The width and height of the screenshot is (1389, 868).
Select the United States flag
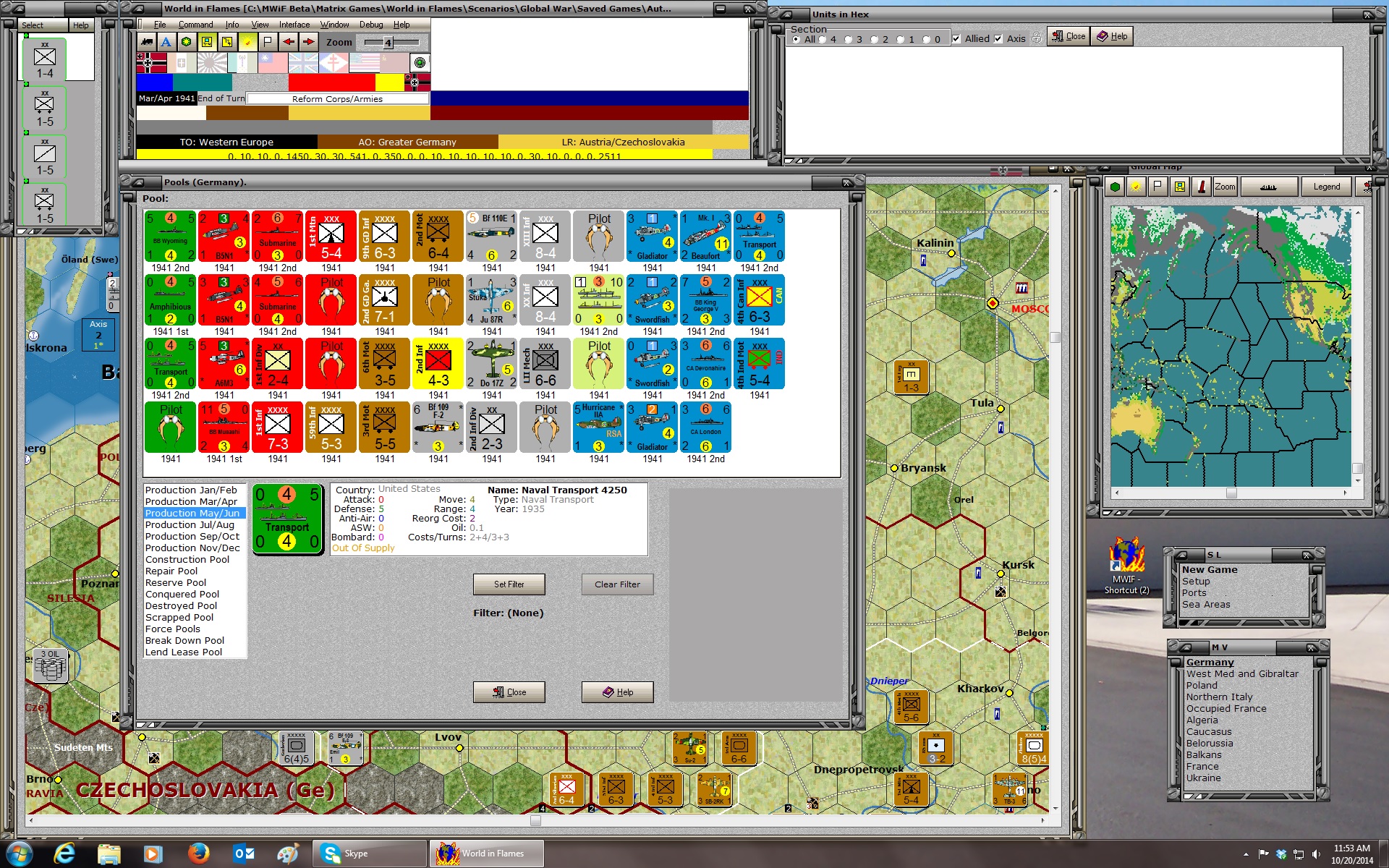364,63
